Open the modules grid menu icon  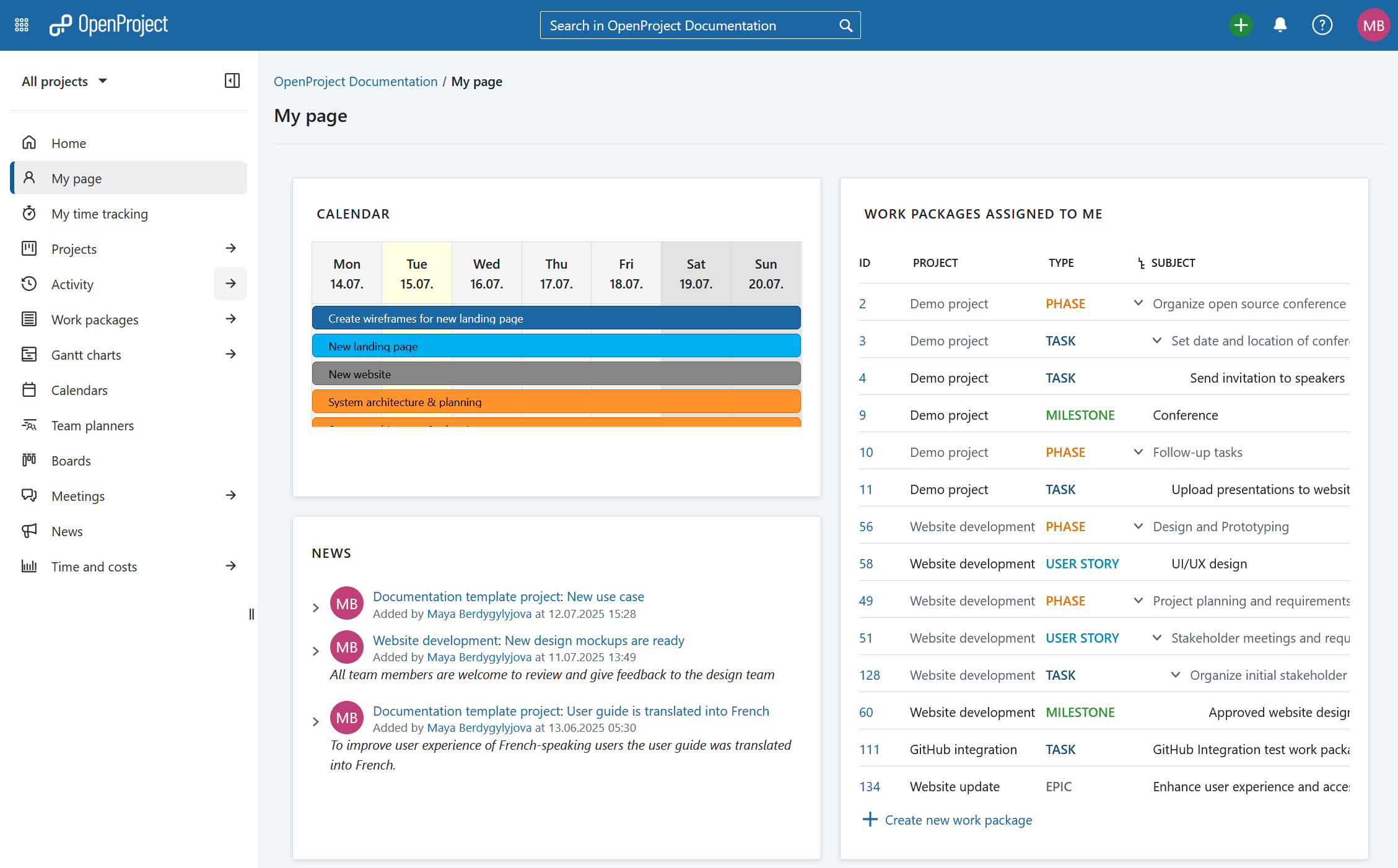[x=22, y=25]
